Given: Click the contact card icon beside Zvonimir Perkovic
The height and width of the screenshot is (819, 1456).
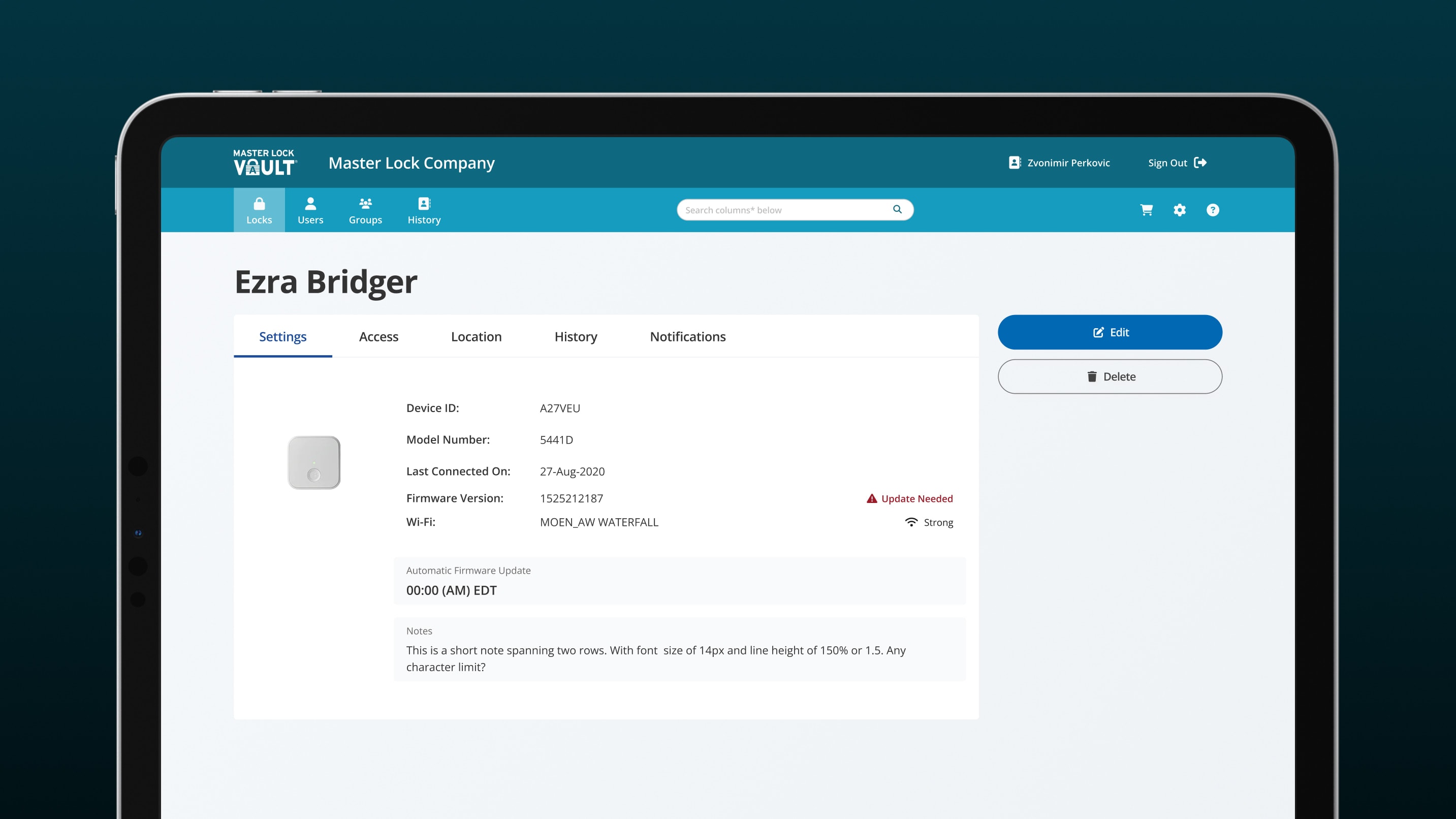Looking at the screenshot, I should point(1015,163).
